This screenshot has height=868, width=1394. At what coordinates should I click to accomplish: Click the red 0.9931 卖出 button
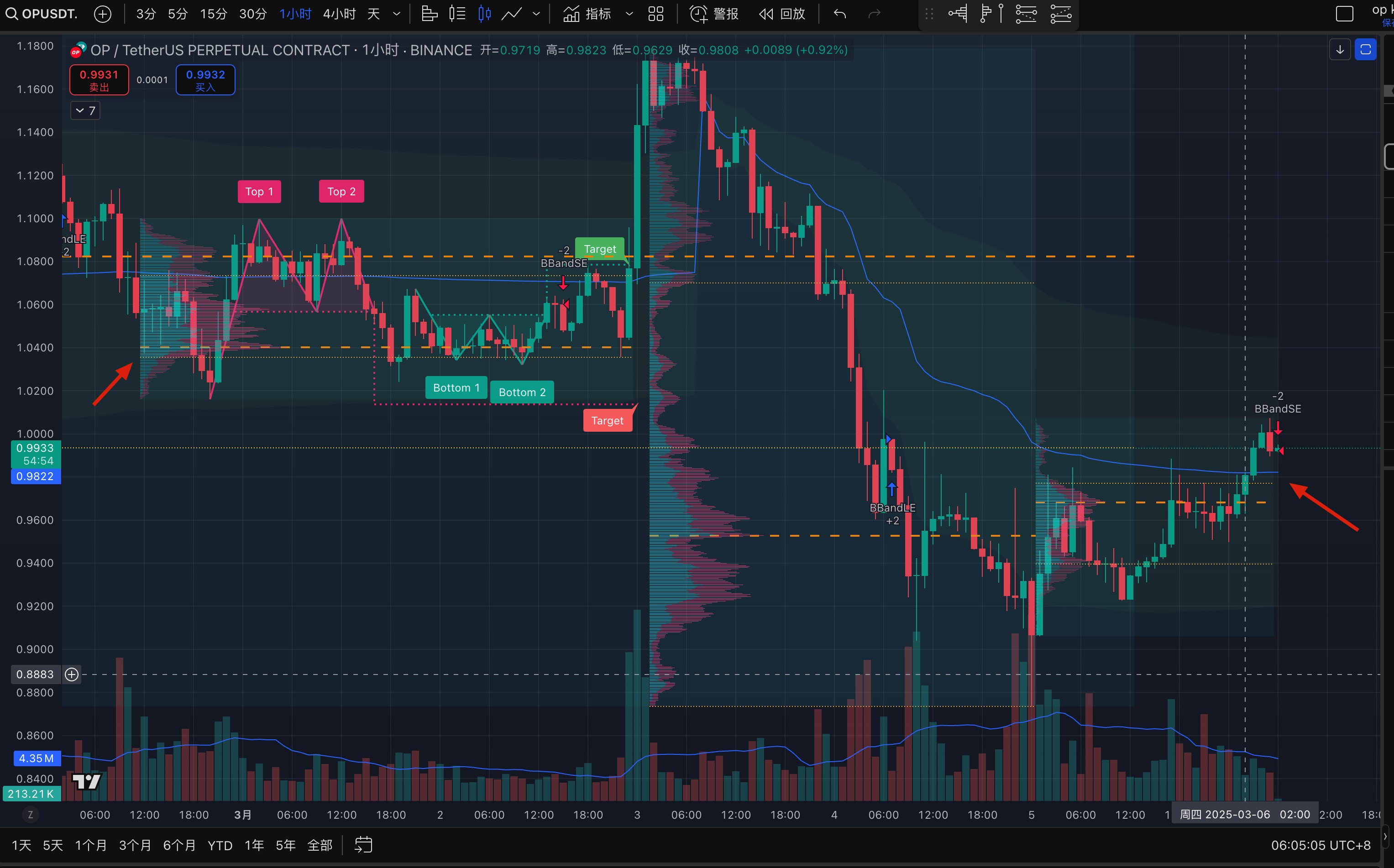pyautogui.click(x=99, y=80)
